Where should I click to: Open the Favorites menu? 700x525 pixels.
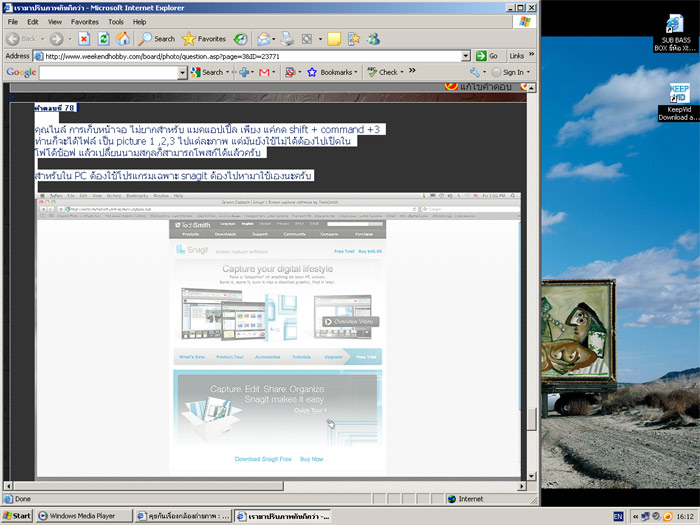84,21
